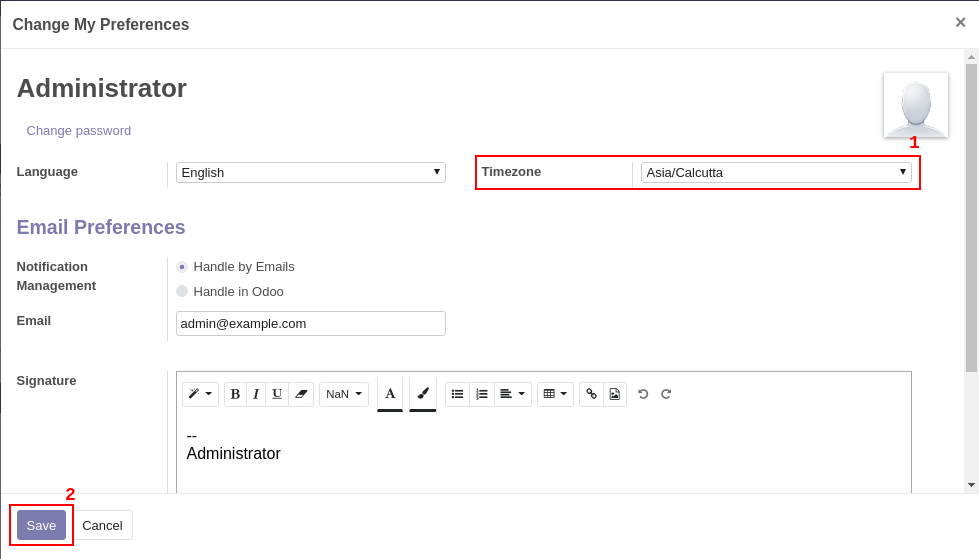Click the eraser remove-format icon
The image size is (979, 559).
(301, 394)
